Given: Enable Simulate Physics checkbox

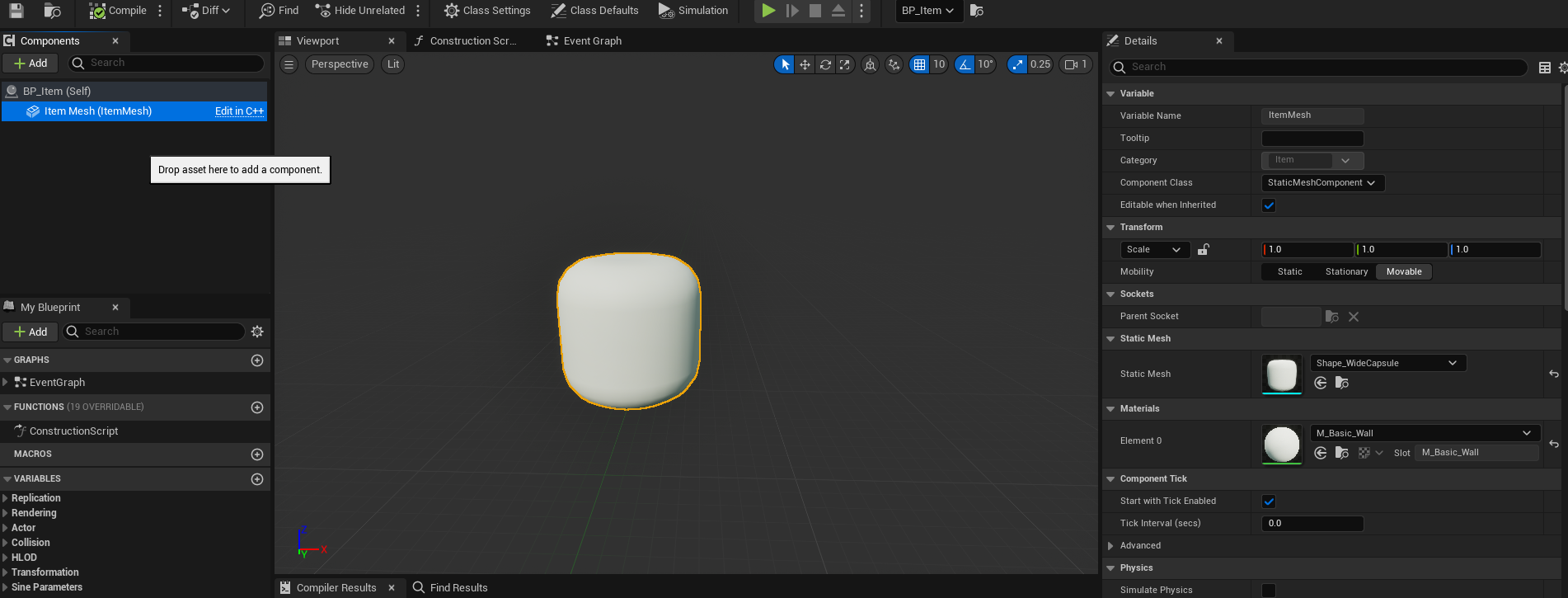Looking at the screenshot, I should pos(1269,590).
